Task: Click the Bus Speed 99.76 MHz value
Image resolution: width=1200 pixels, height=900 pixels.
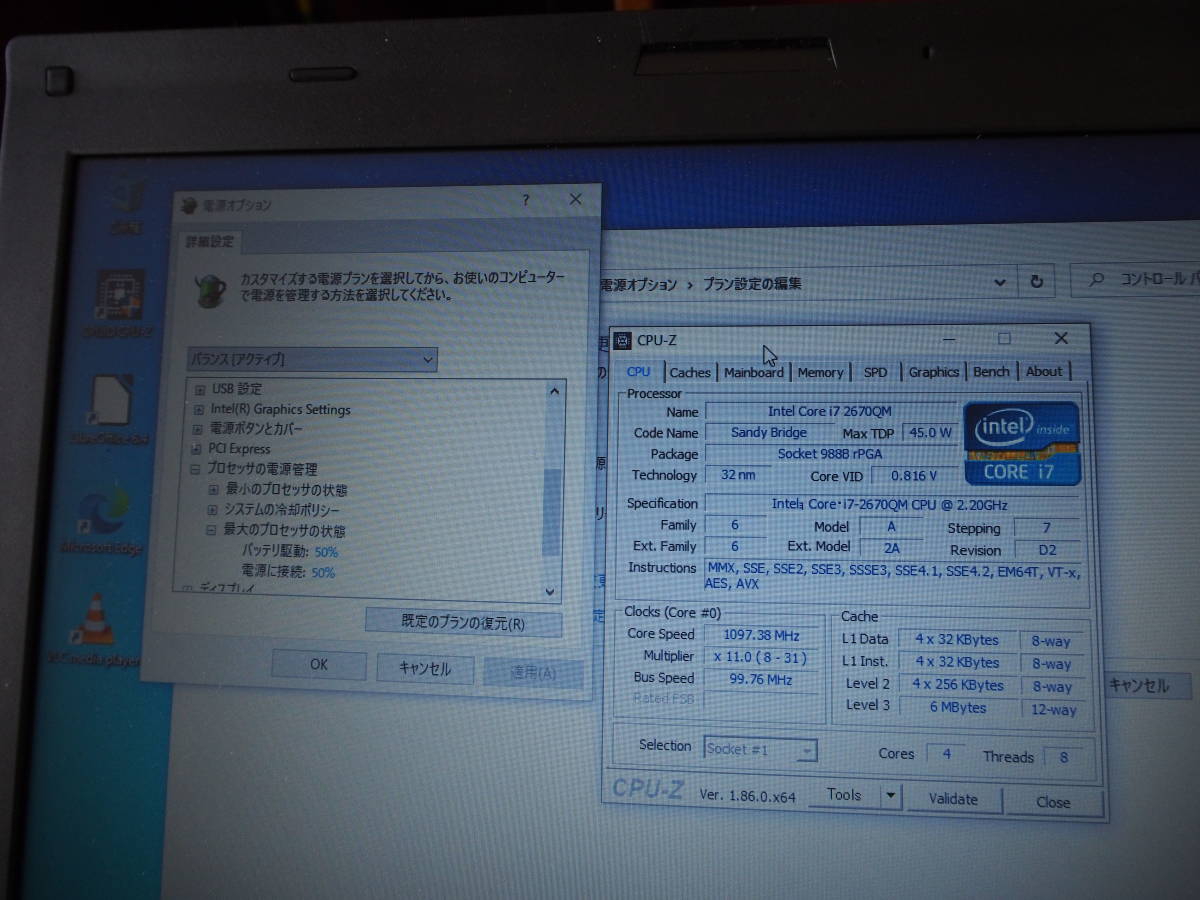Action: click(x=758, y=679)
